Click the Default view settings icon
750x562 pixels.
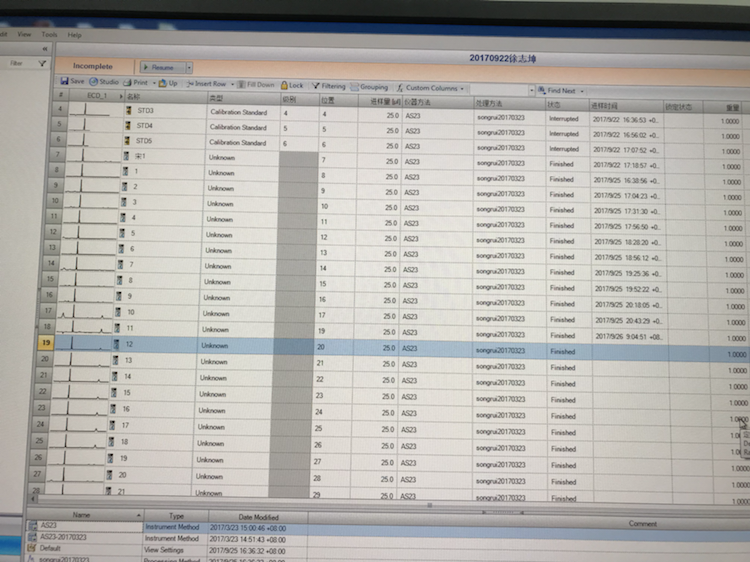32,548
